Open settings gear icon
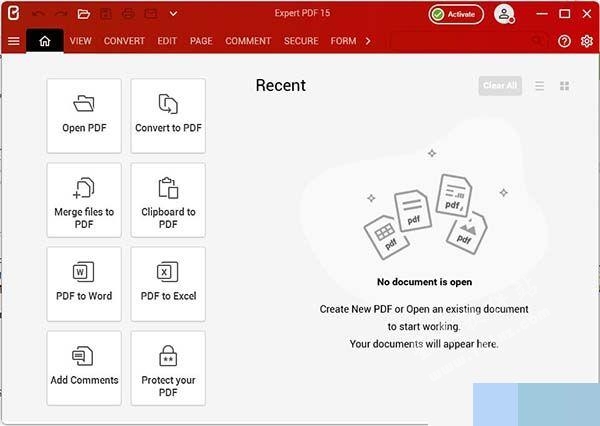This screenshot has height=426, width=600. [587, 41]
